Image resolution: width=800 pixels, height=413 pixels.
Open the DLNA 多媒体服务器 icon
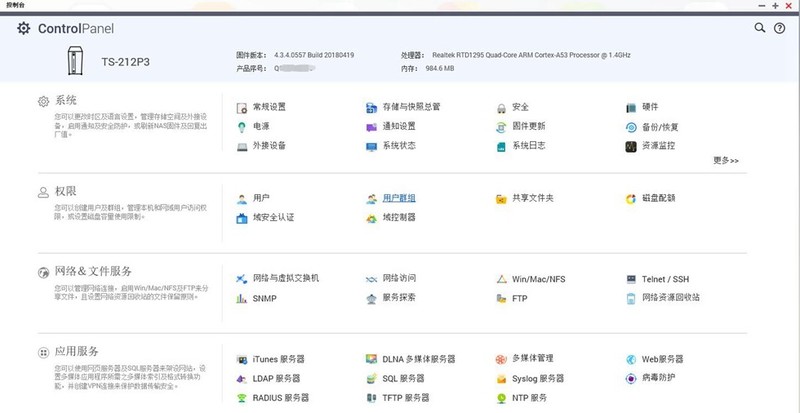(x=371, y=359)
